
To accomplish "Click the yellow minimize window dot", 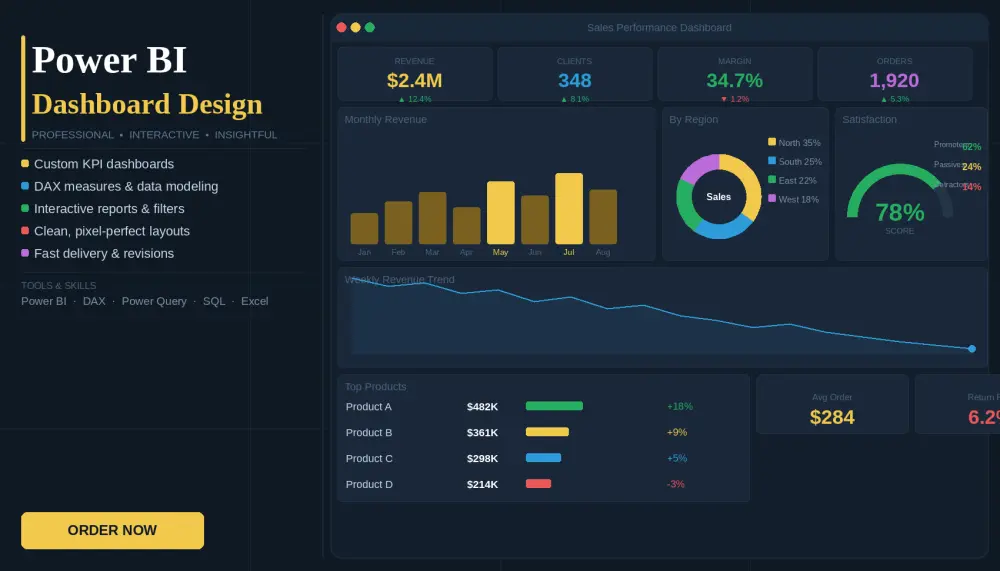I will point(355,27).
